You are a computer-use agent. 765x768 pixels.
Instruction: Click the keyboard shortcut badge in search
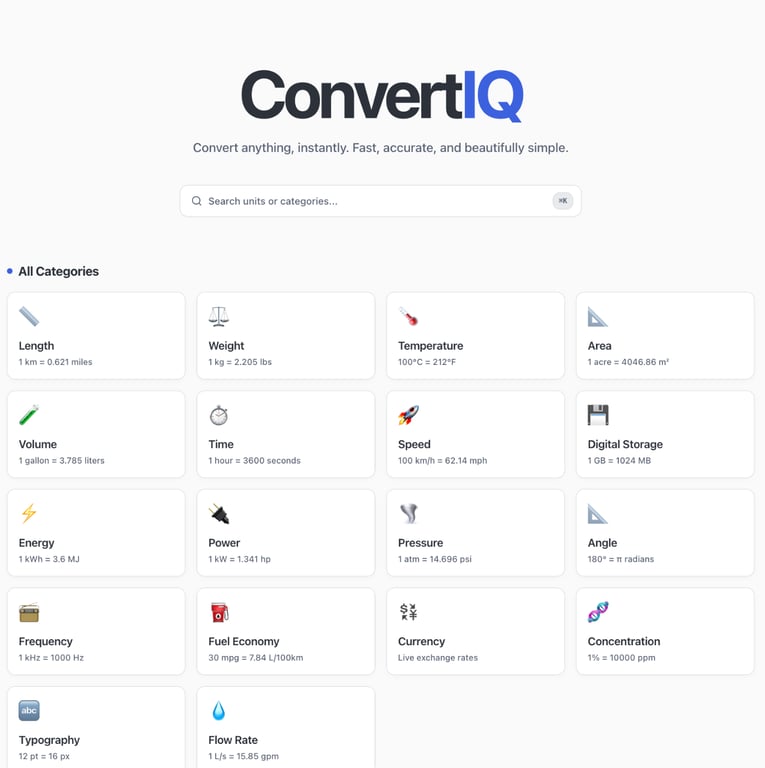tap(563, 201)
